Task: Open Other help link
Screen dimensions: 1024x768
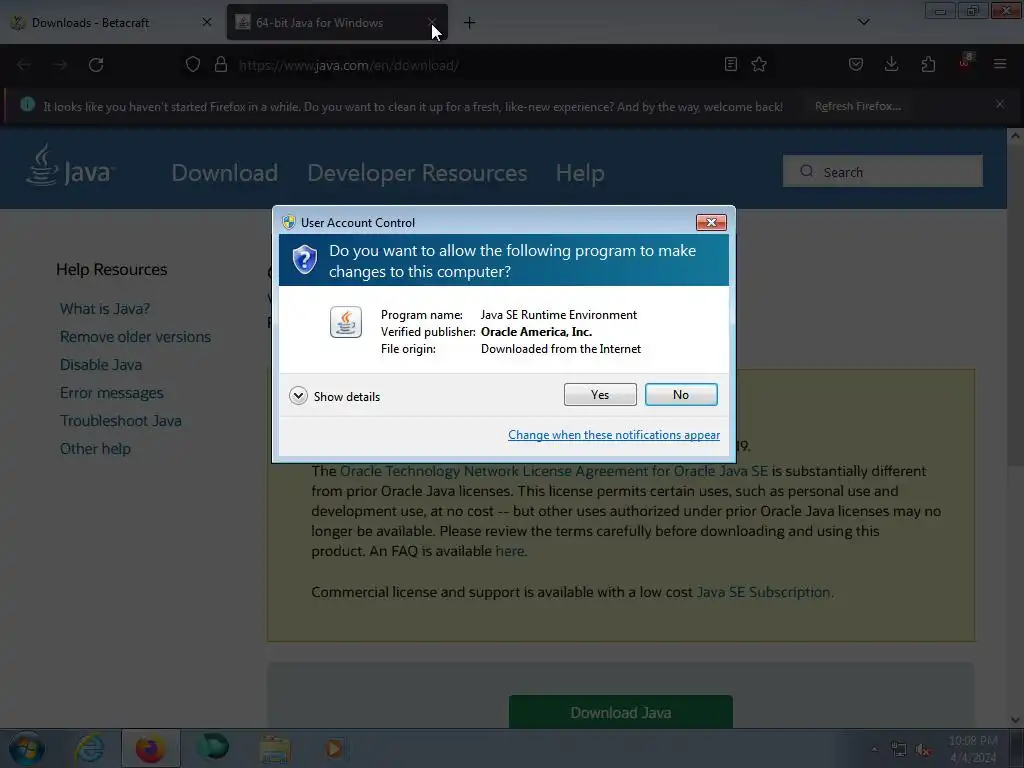Action: 95,449
